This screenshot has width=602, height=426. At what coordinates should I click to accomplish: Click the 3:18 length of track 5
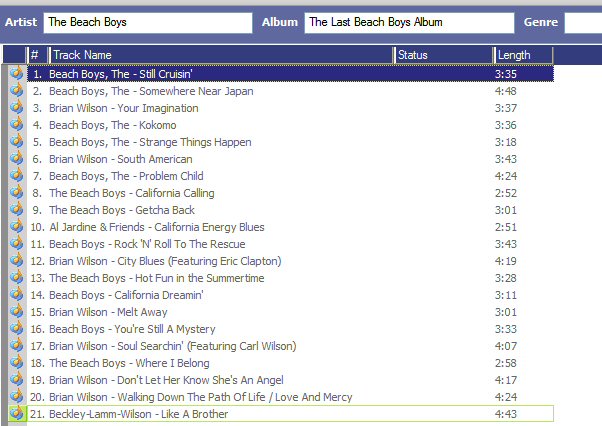[x=506, y=142]
